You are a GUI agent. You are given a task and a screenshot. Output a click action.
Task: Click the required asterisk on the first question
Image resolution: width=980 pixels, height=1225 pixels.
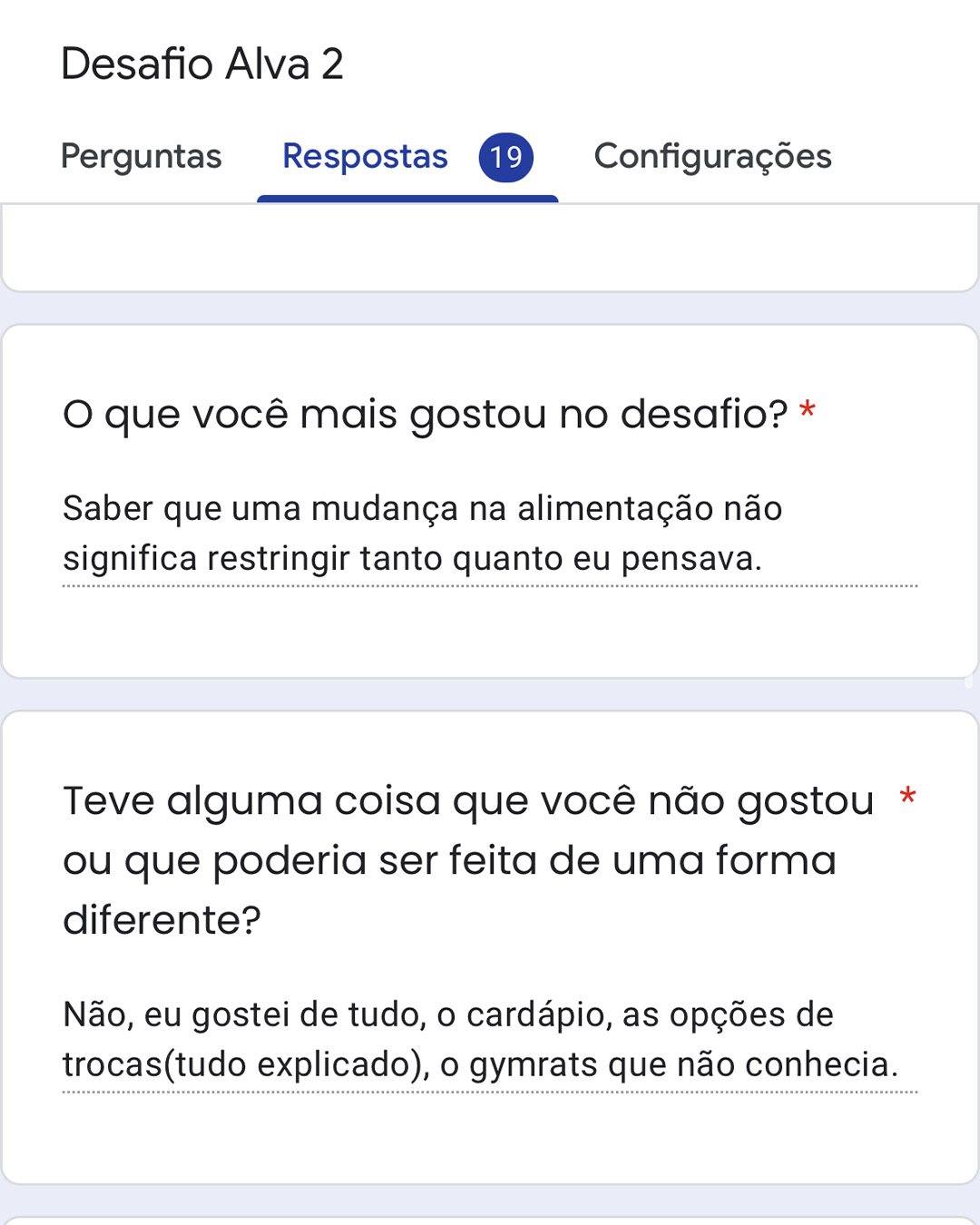(807, 410)
